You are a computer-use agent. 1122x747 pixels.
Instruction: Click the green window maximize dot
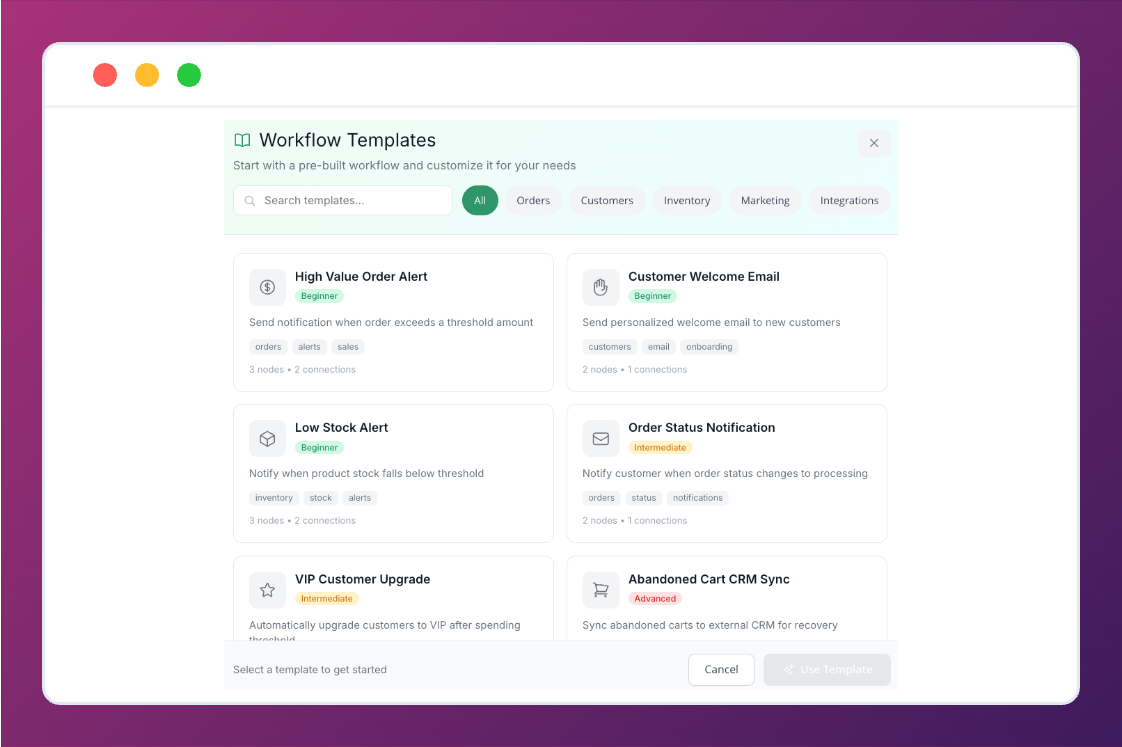tap(189, 75)
